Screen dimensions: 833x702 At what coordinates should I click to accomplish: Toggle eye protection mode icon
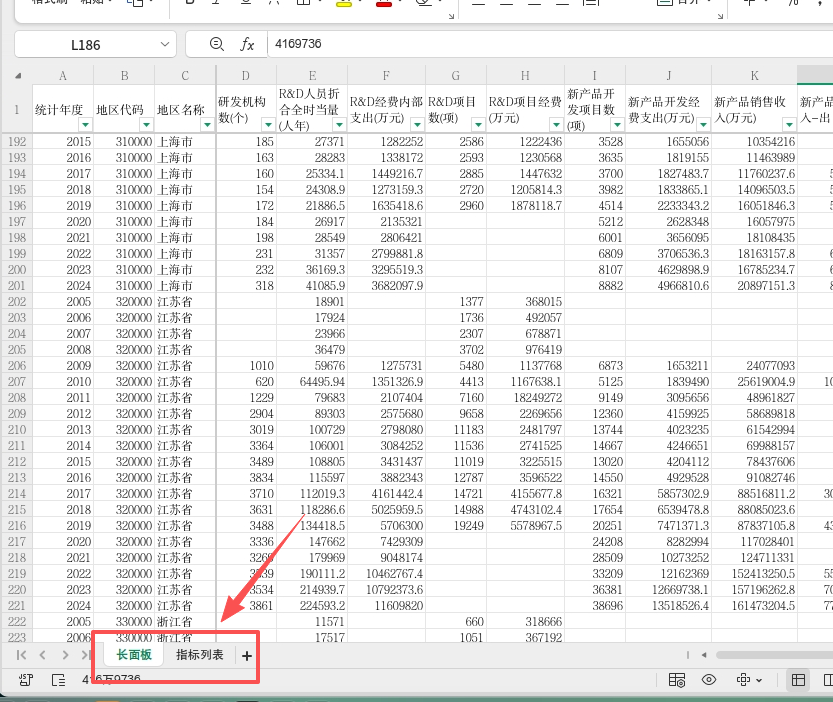[709, 680]
